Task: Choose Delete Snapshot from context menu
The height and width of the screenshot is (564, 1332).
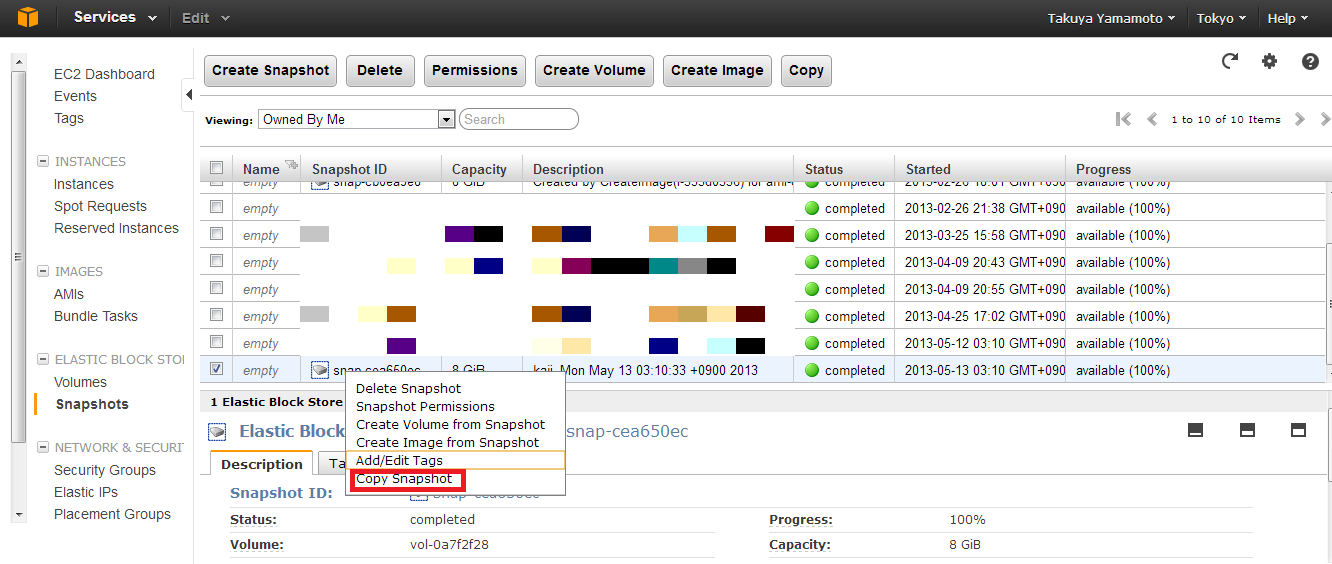Action: [408, 388]
